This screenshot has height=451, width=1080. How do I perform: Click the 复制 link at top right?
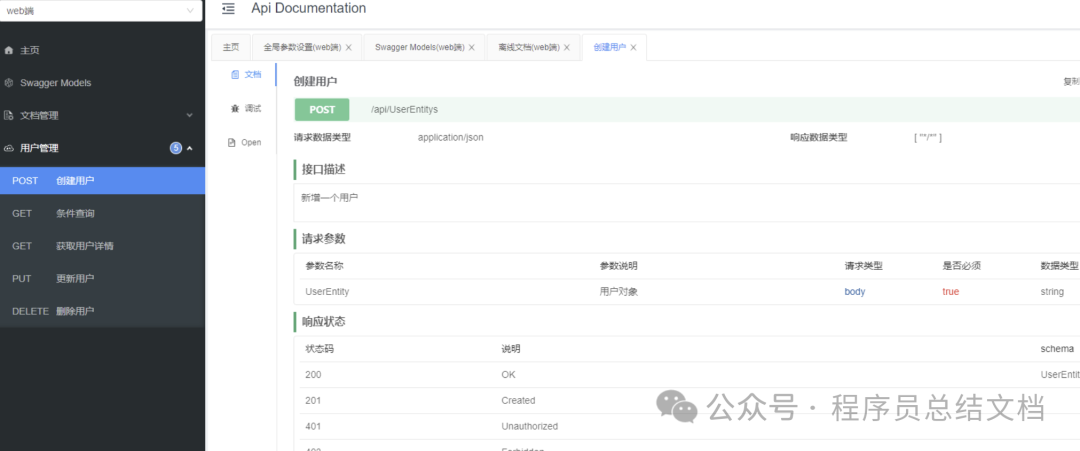pyautogui.click(x=1071, y=81)
